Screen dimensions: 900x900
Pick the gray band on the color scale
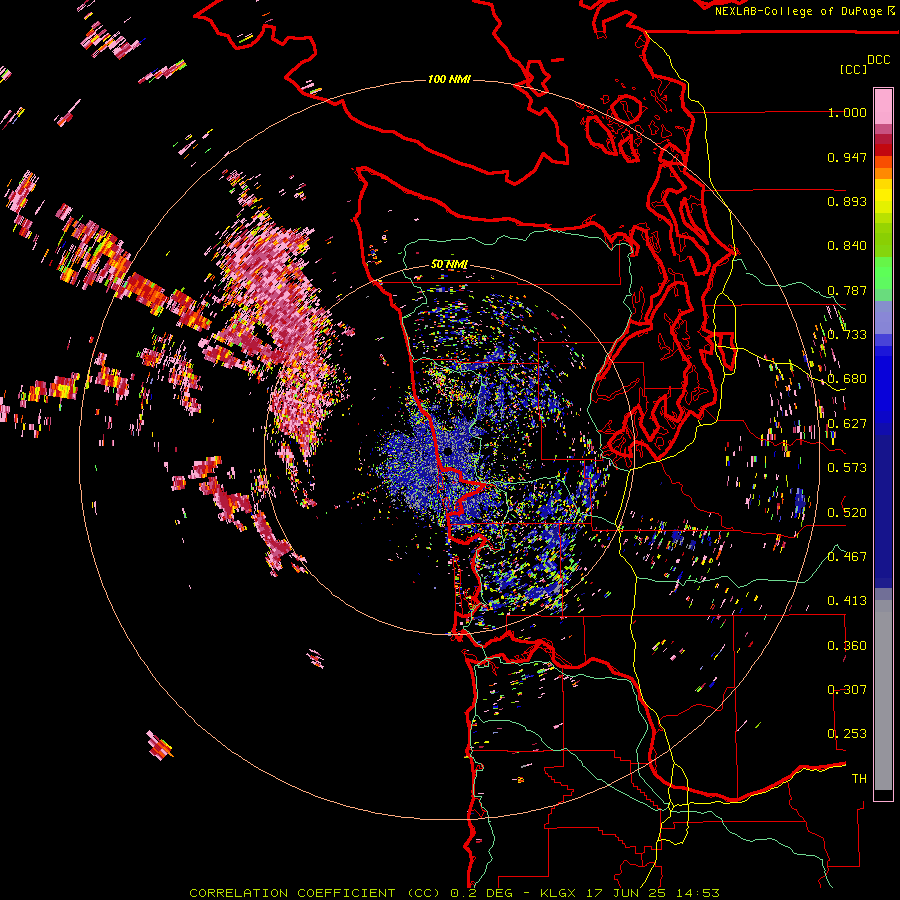(x=883, y=695)
